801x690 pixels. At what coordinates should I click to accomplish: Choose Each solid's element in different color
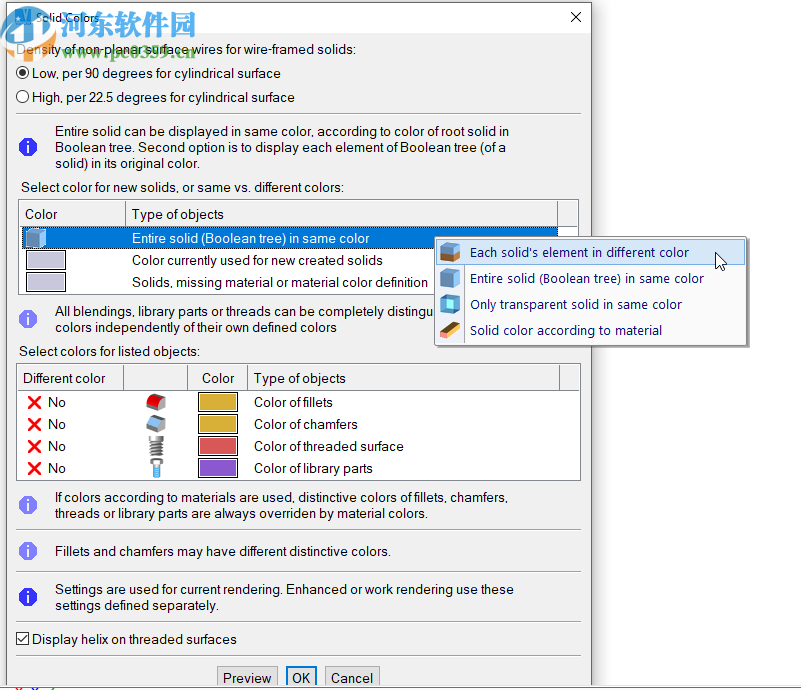(x=591, y=252)
